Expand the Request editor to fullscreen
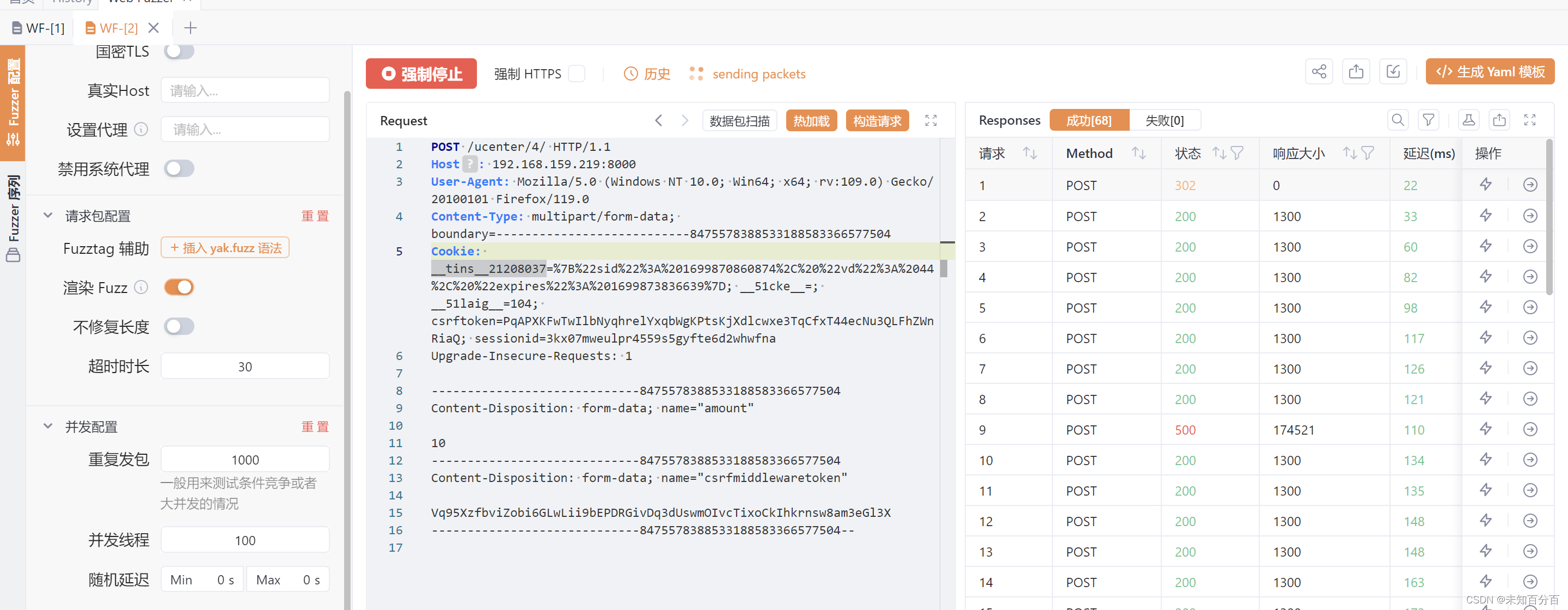1568x610 pixels. click(x=930, y=120)
